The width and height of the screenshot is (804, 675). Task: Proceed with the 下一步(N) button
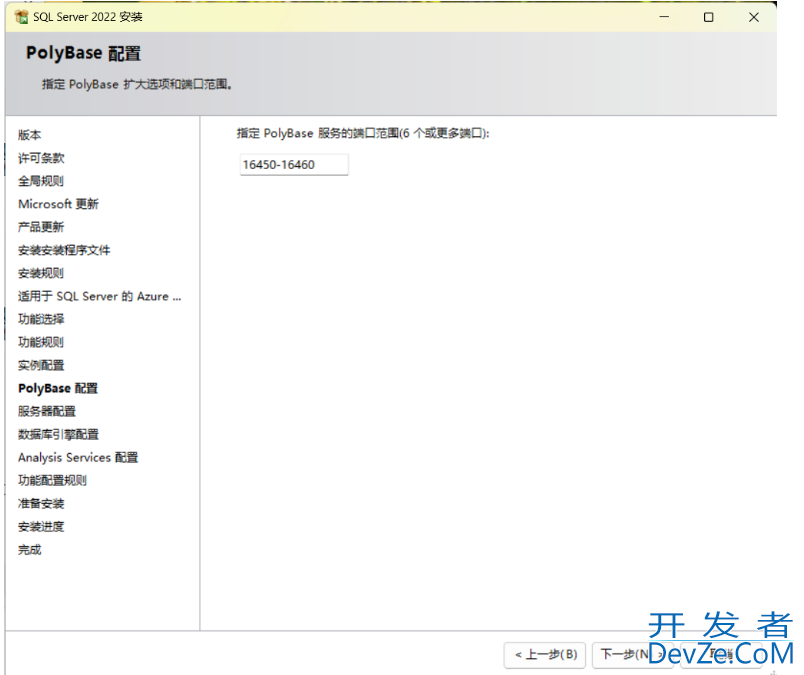632,654
